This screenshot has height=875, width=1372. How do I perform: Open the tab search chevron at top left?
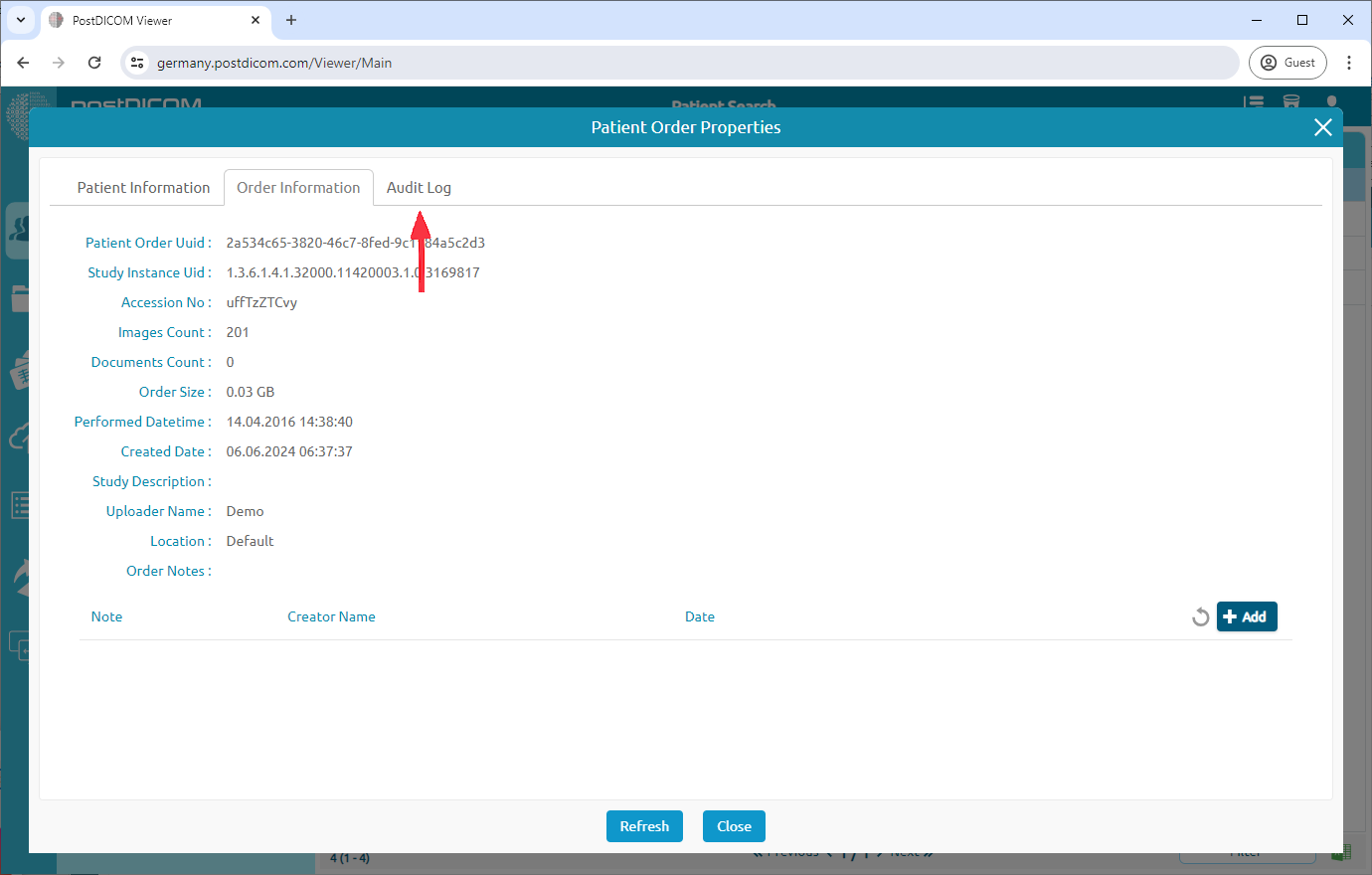pyautogui.click(x=21, y=20)
